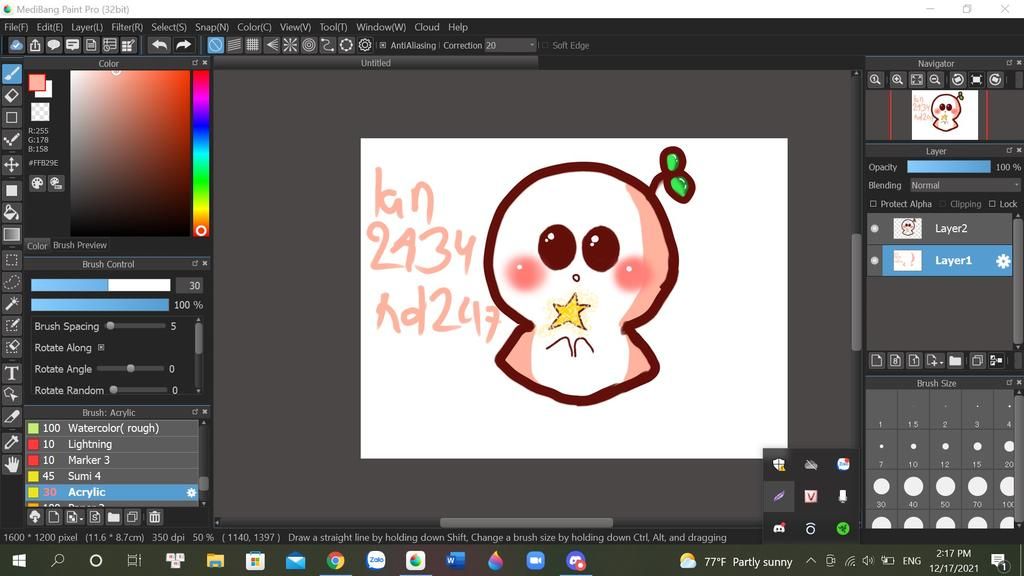Enable the radial snap icon
The height and width of the screenshot is (576, 1024).
[x=290, y=45]
